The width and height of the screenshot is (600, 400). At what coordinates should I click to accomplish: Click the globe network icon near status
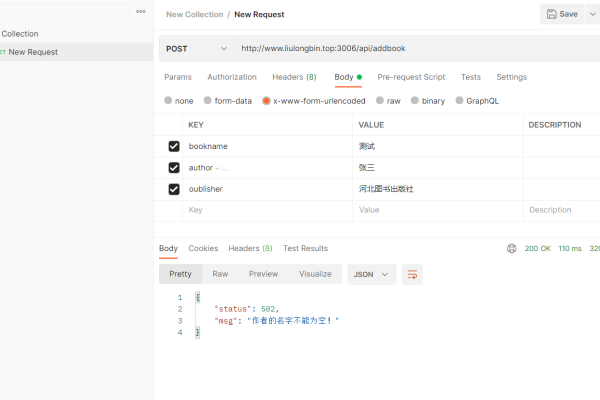coord(512,248)
